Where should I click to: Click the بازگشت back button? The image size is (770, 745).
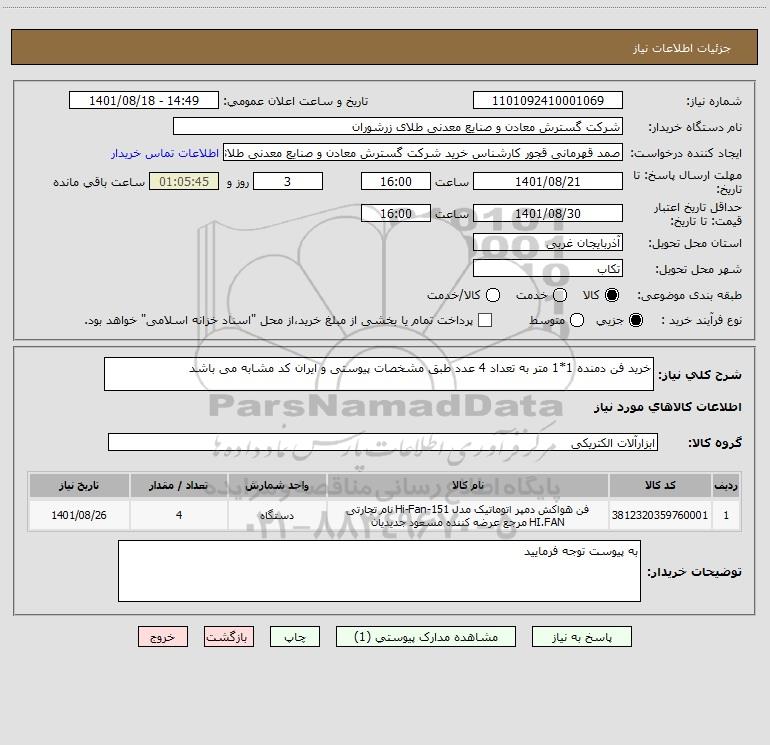229,637
